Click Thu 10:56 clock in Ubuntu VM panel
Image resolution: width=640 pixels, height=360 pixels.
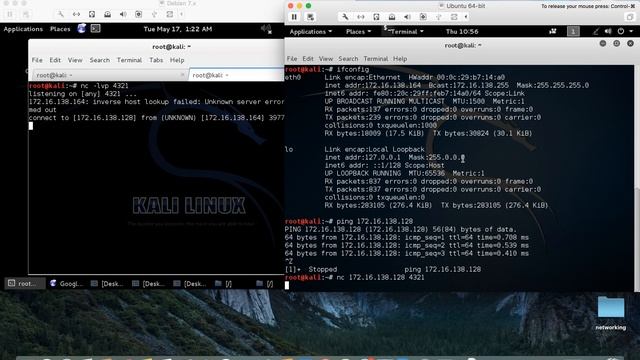(462, 31)
